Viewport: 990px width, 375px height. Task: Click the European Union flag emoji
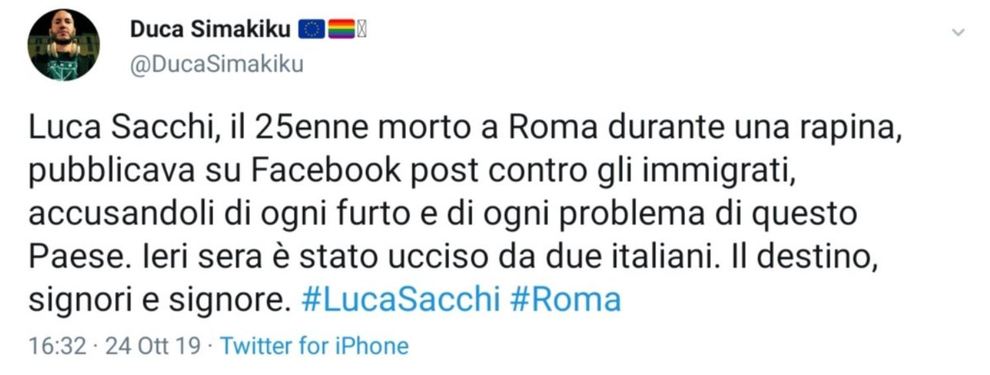coord(311,28)
